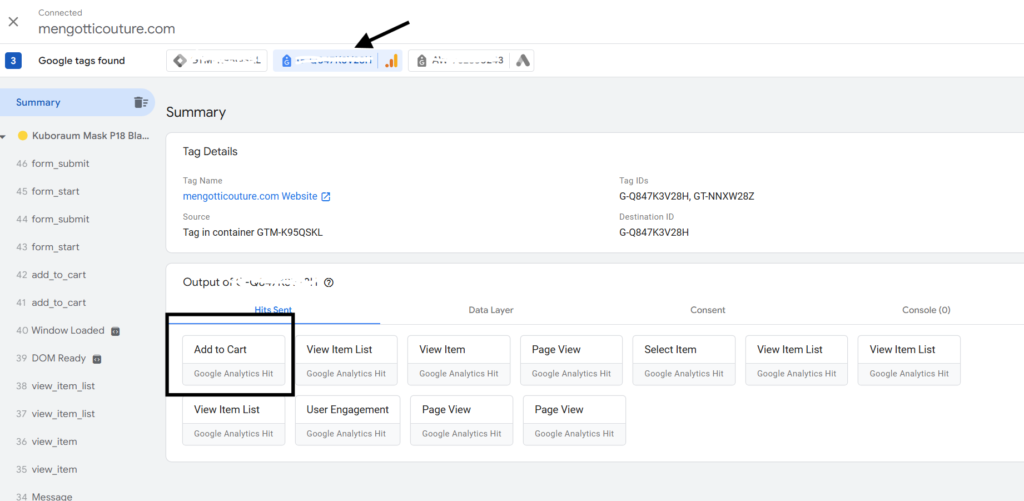Open View Item List card between Add to Cart and View Item
This screenshot has width=1024, height=501.
[x=346, y=360]
